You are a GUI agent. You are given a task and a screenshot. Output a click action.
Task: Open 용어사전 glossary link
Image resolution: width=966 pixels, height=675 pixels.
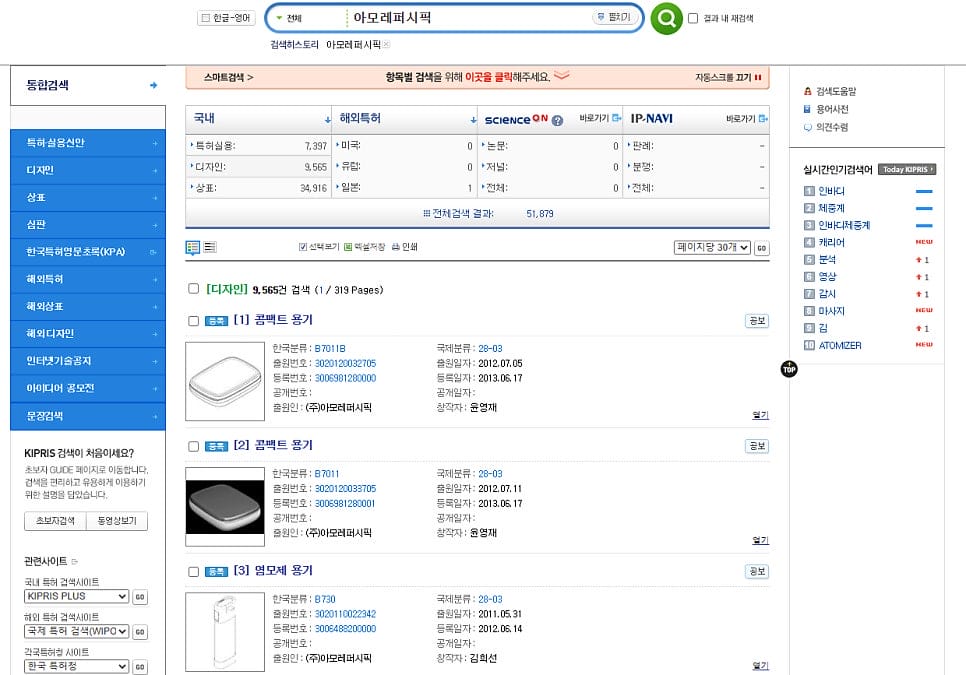pyautogui.click(x=826, y=109)
